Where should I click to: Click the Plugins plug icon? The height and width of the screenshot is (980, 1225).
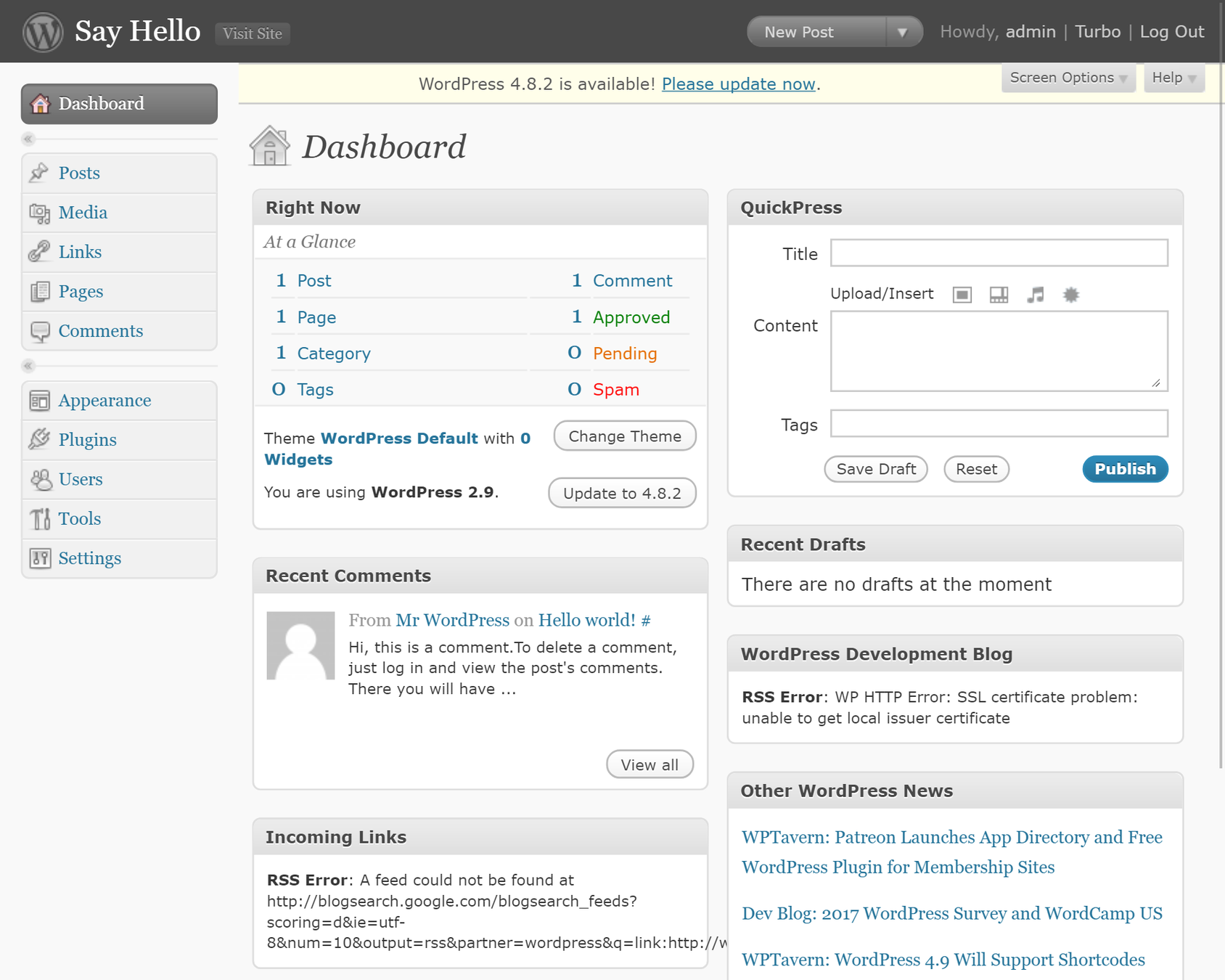pos(39,439)
